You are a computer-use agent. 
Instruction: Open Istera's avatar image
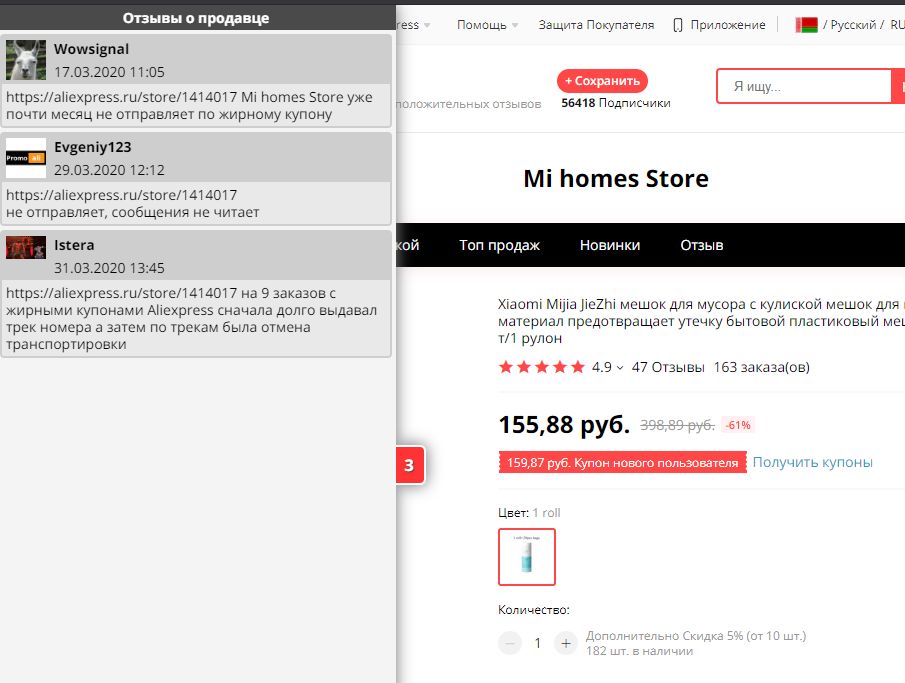pos(26,247)
